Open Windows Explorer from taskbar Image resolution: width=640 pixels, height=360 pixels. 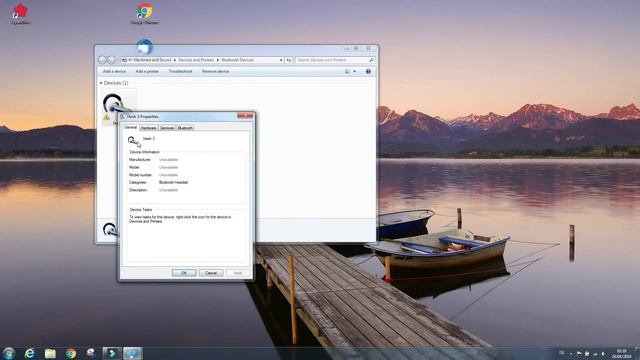coord(50,353)
